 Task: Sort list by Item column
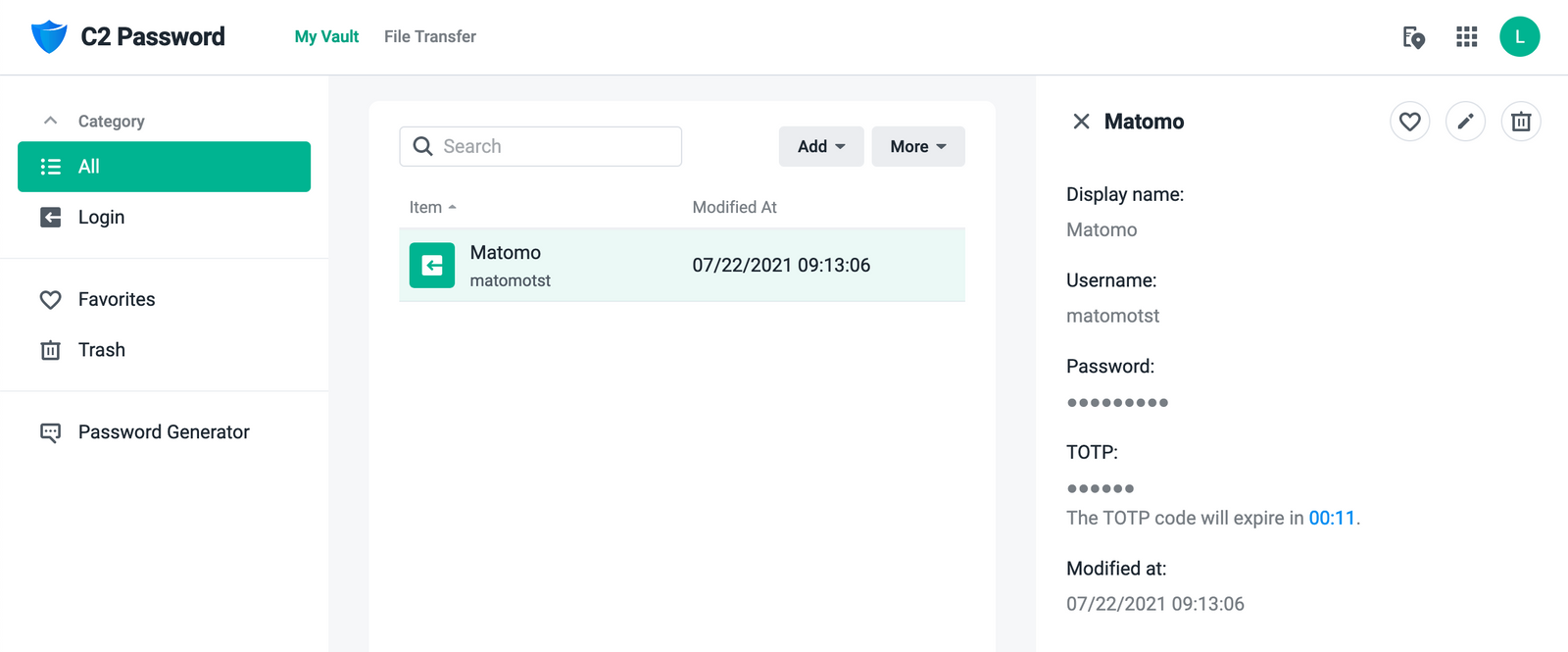(432, 207)
